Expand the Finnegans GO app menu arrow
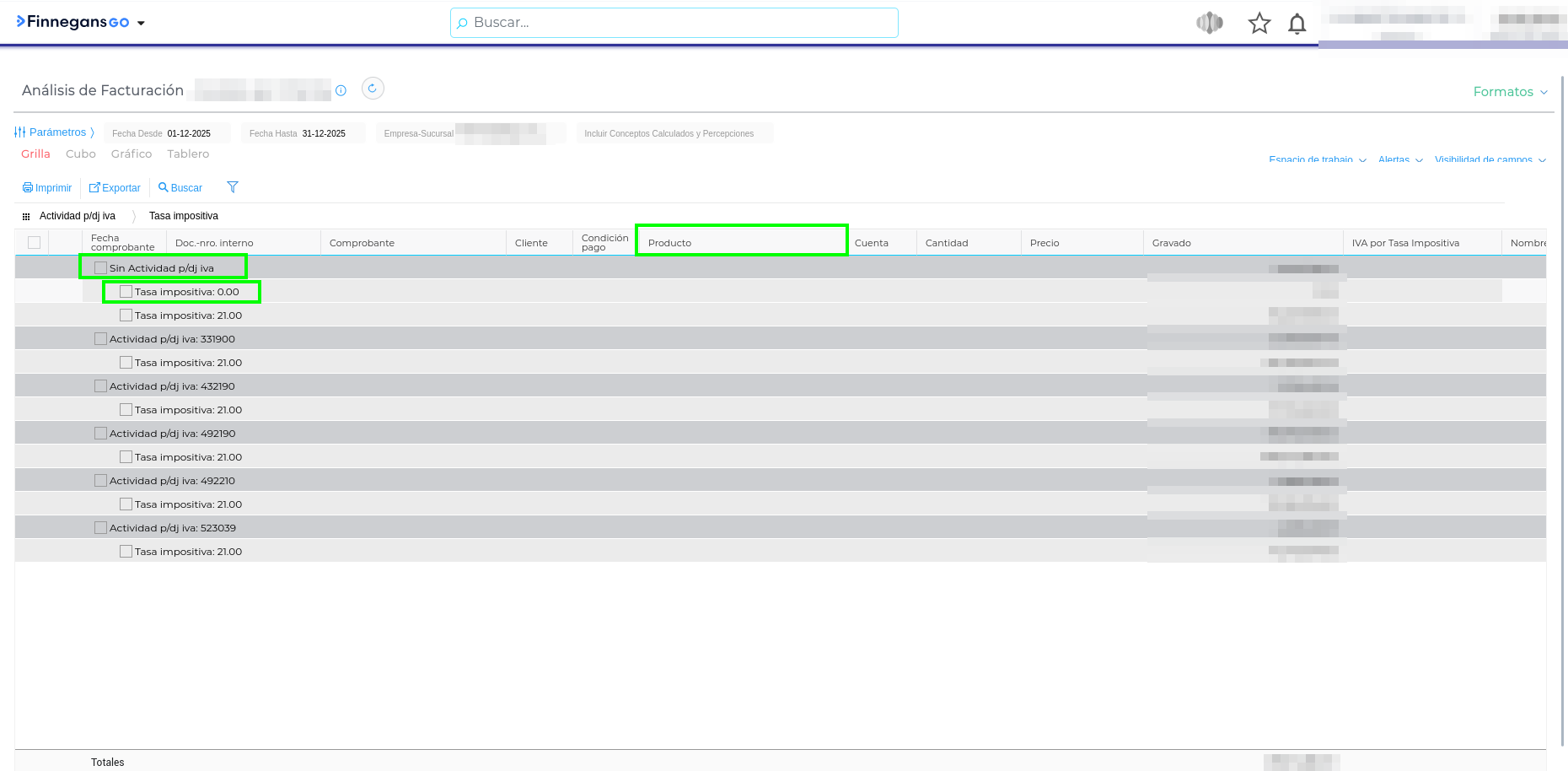 pos(141,24)
